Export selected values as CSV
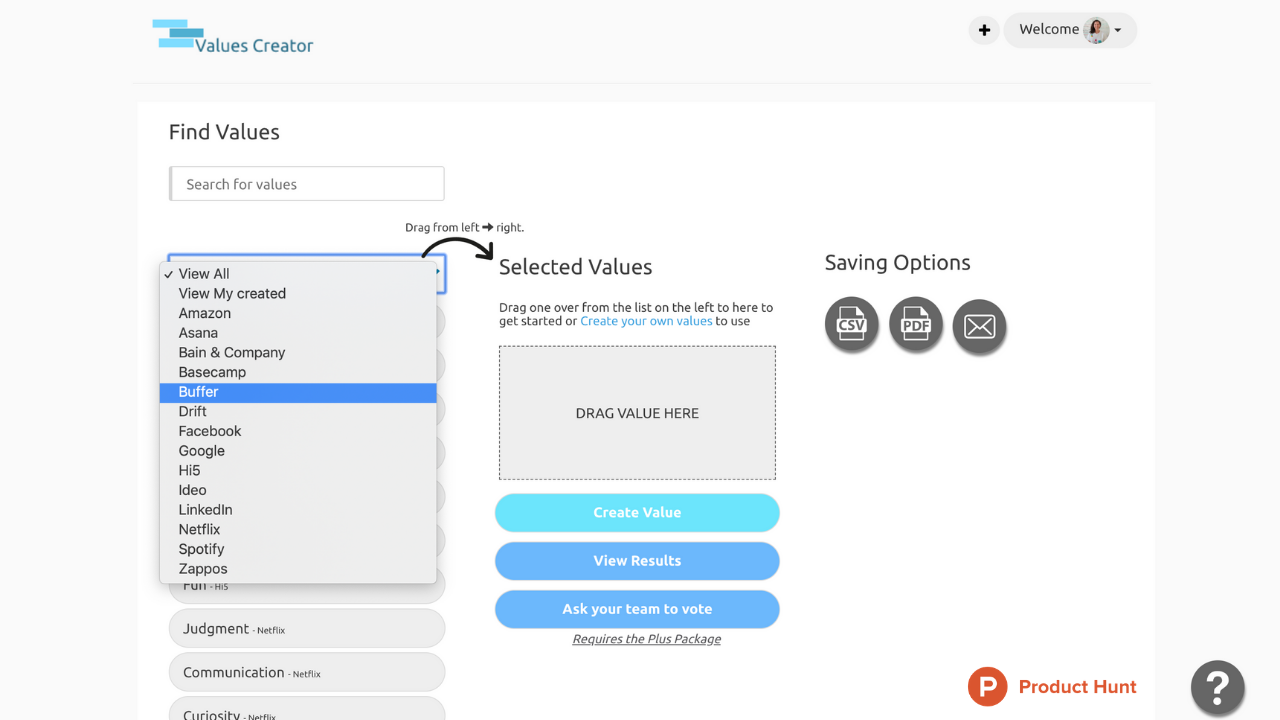The height and width of the screenshot is (720, 1280). (x=851, y=324)
